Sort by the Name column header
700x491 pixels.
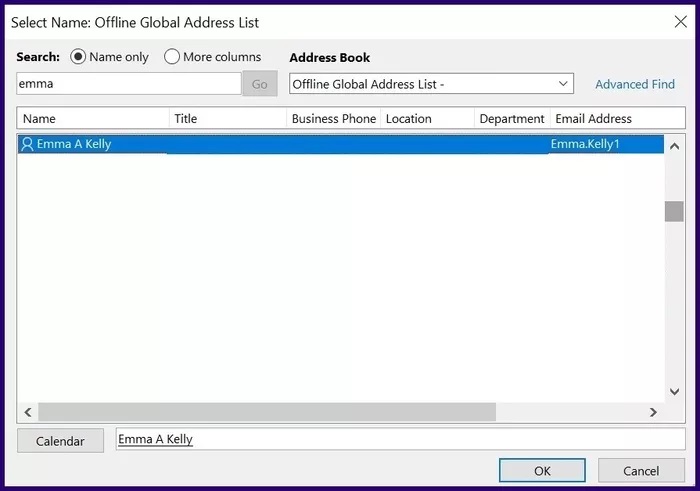coord(93,118)
